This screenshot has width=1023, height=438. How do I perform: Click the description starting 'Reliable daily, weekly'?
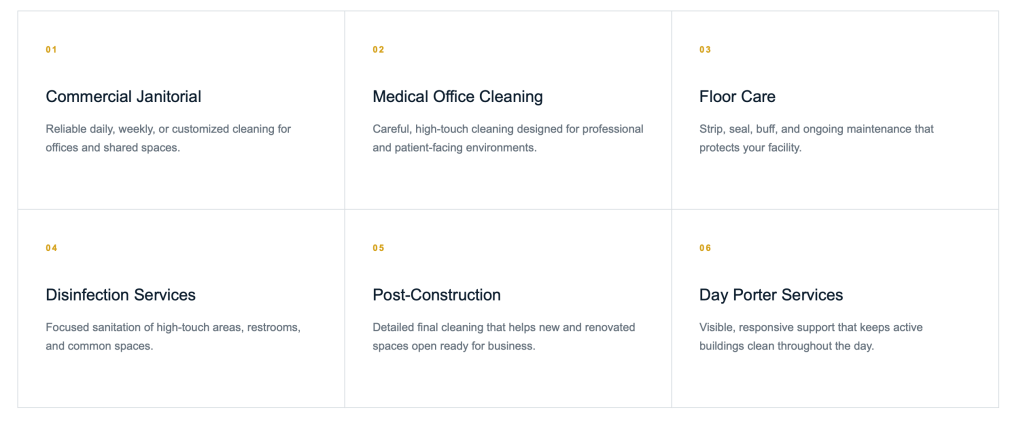pyautogui.click(x=168, y=138)
